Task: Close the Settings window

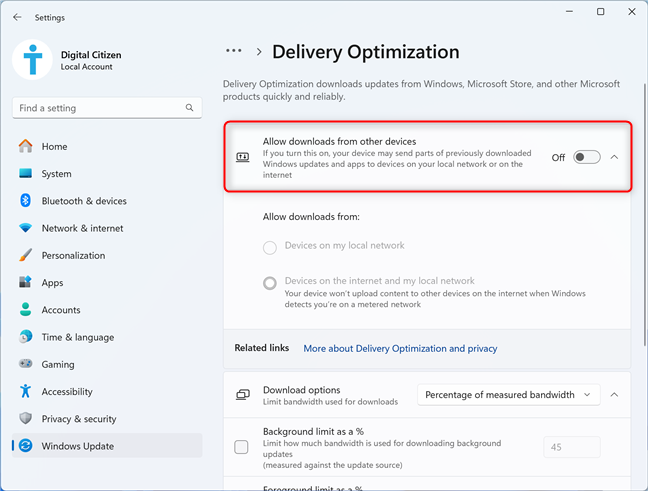Action: click(632, 12)
